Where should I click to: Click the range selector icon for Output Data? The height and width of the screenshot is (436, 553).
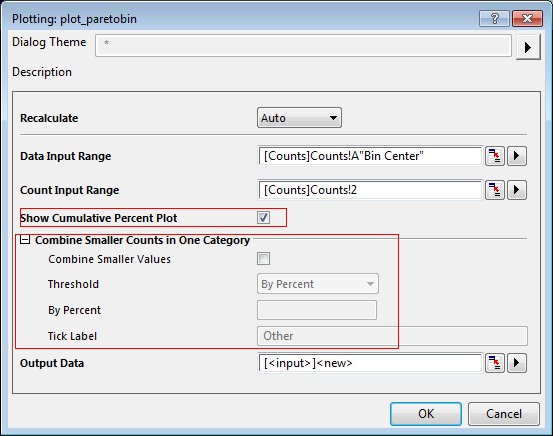[x=495, y=363]
